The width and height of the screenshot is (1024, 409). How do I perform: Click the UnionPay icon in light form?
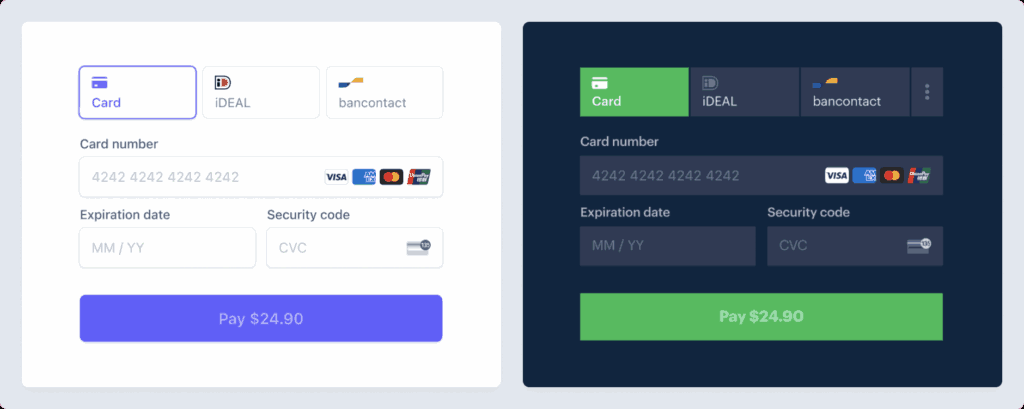pos(418,177)
